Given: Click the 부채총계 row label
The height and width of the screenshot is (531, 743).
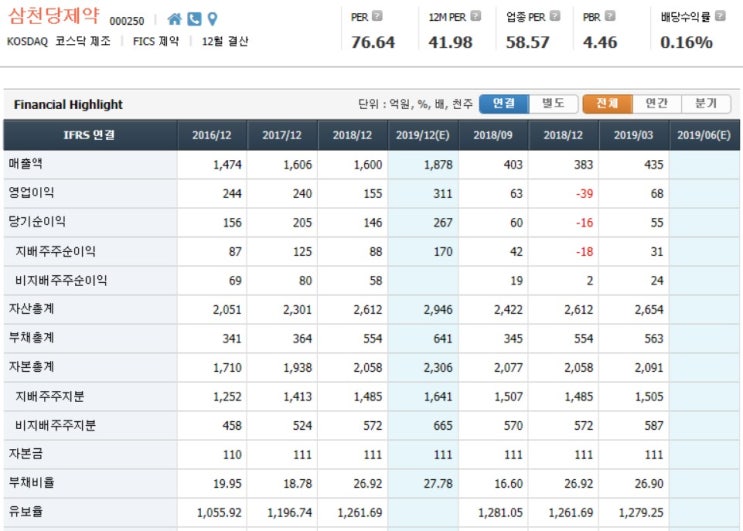Looking at the screenshot, I should point(31,338).
